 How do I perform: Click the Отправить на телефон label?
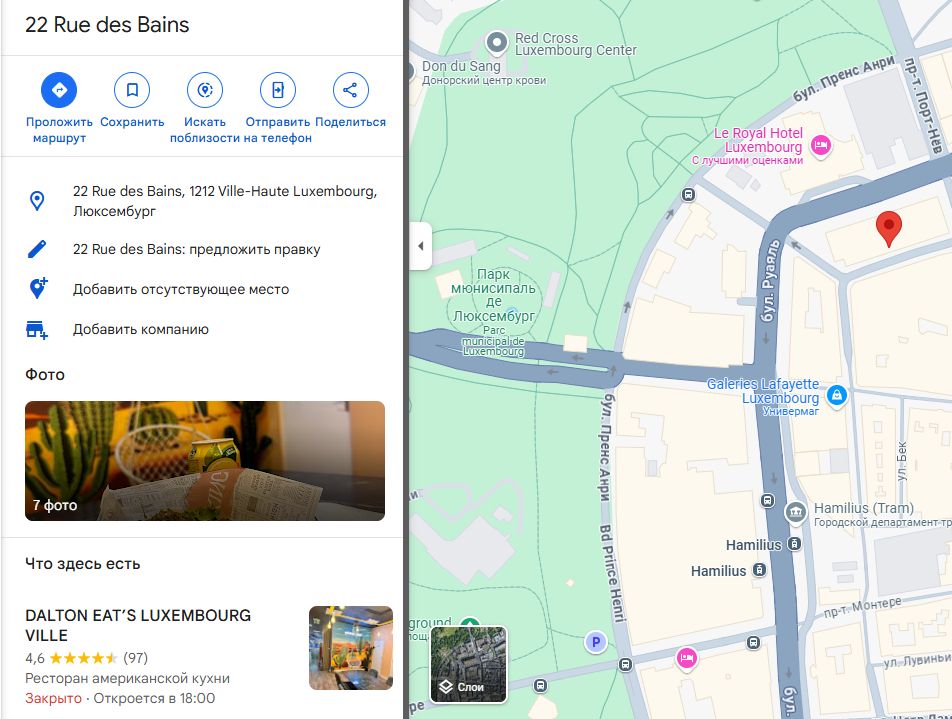click(x=277, y=129)
